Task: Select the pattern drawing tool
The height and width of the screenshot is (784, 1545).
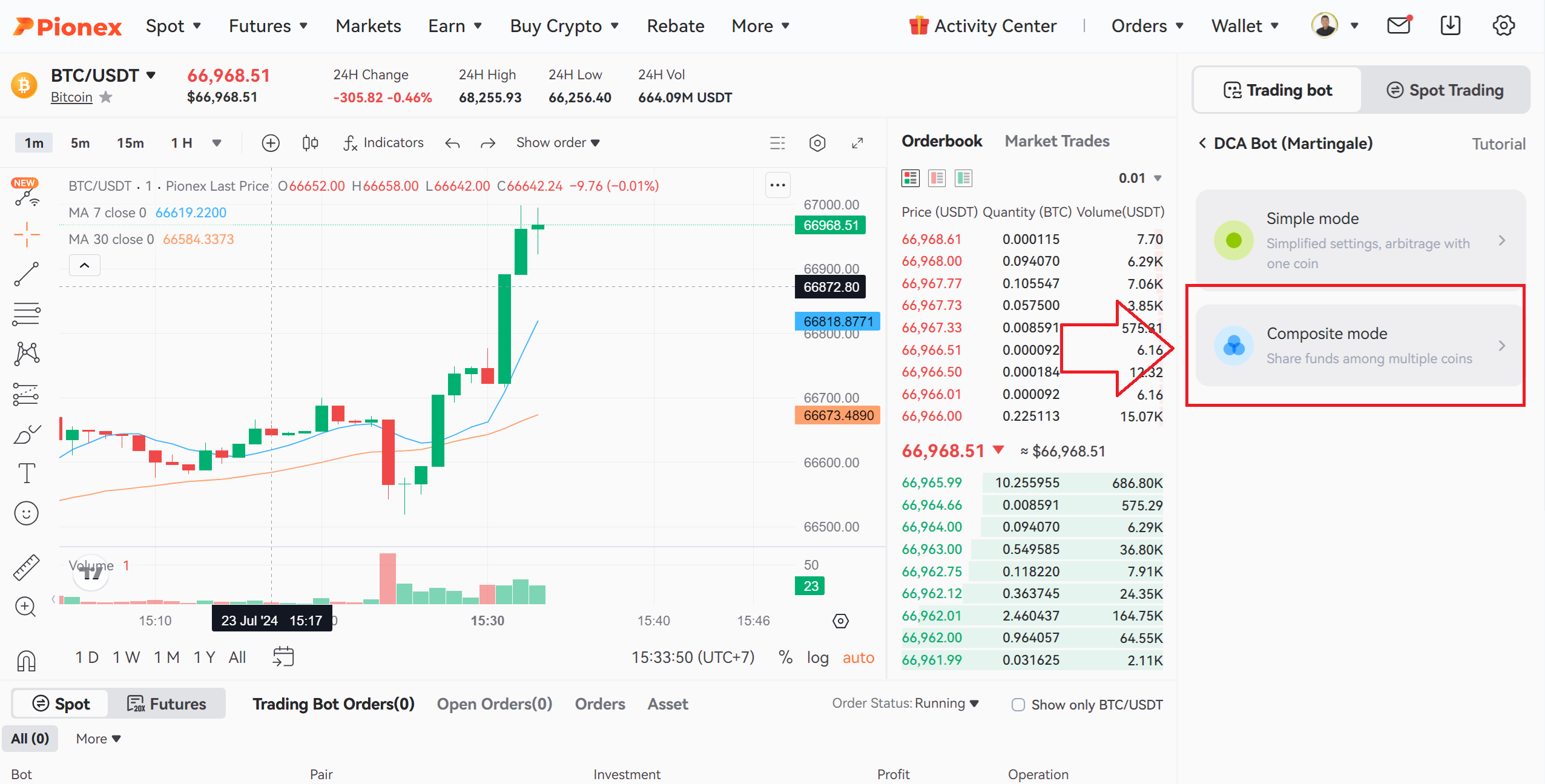Action: pyautogui.click(x=27, y=354)
